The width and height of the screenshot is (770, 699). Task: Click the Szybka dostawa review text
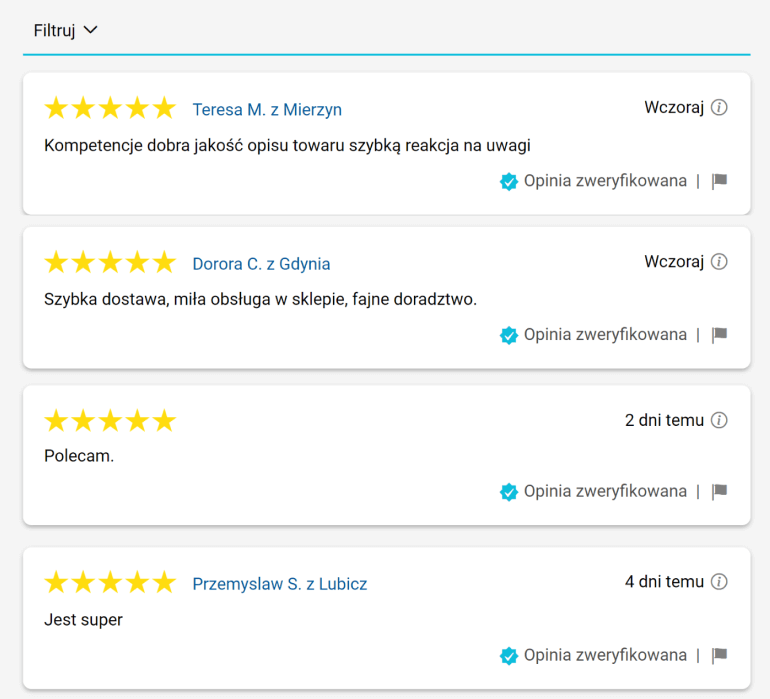point(260,299)
